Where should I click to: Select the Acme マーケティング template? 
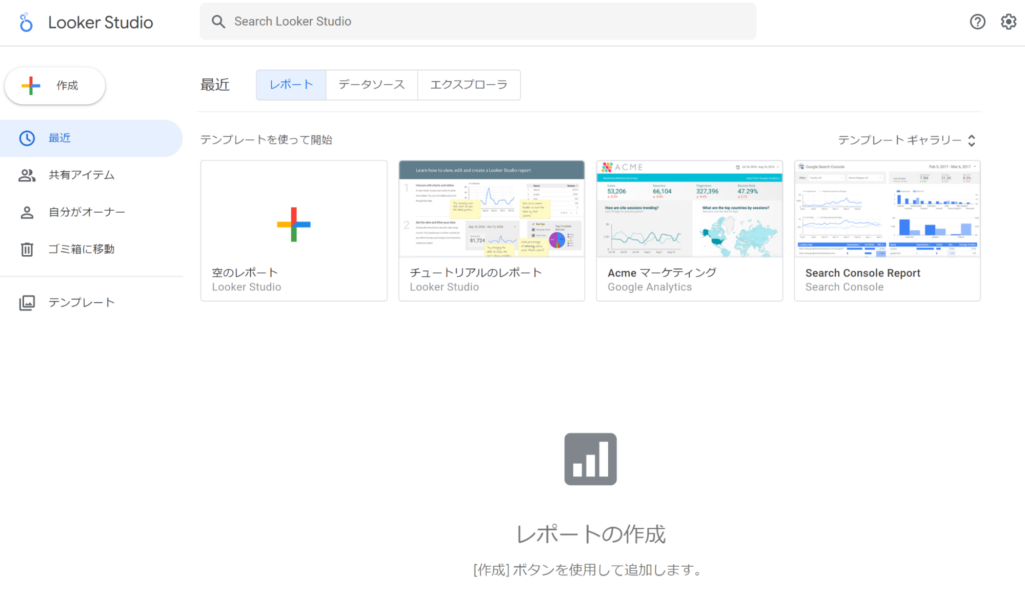689,210
